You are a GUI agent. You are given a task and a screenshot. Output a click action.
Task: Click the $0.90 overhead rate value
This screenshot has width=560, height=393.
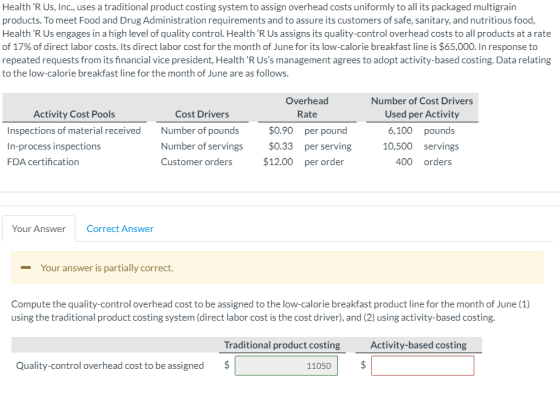(281, 130)
